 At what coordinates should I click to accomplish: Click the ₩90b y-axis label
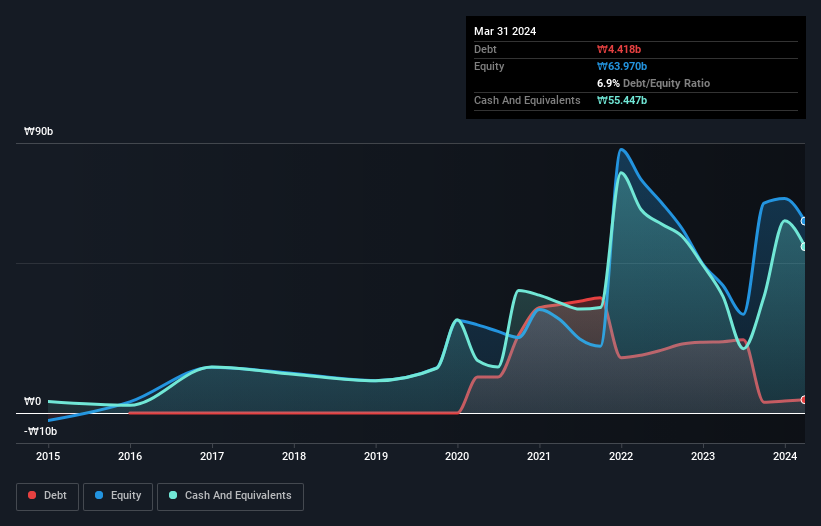(38, 131)
